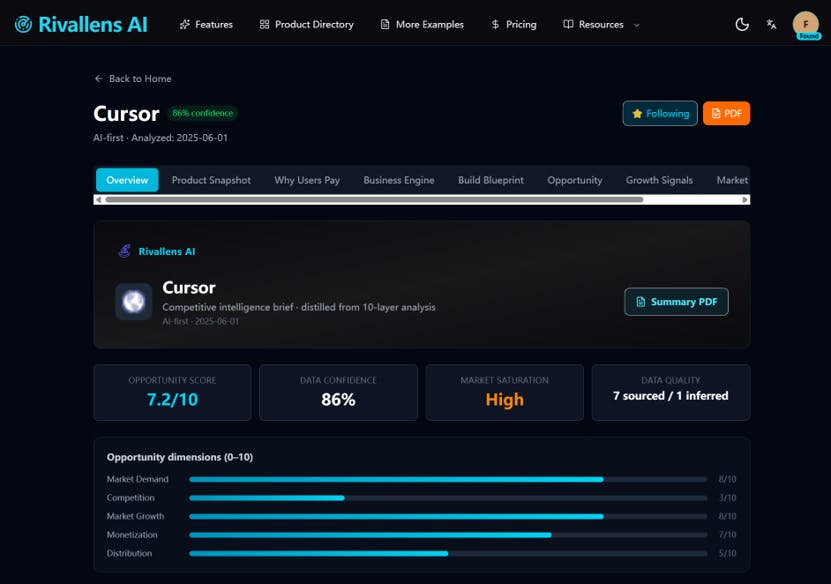
Task: Click the Features sparkle icon
Action: [x=184, y=24]
